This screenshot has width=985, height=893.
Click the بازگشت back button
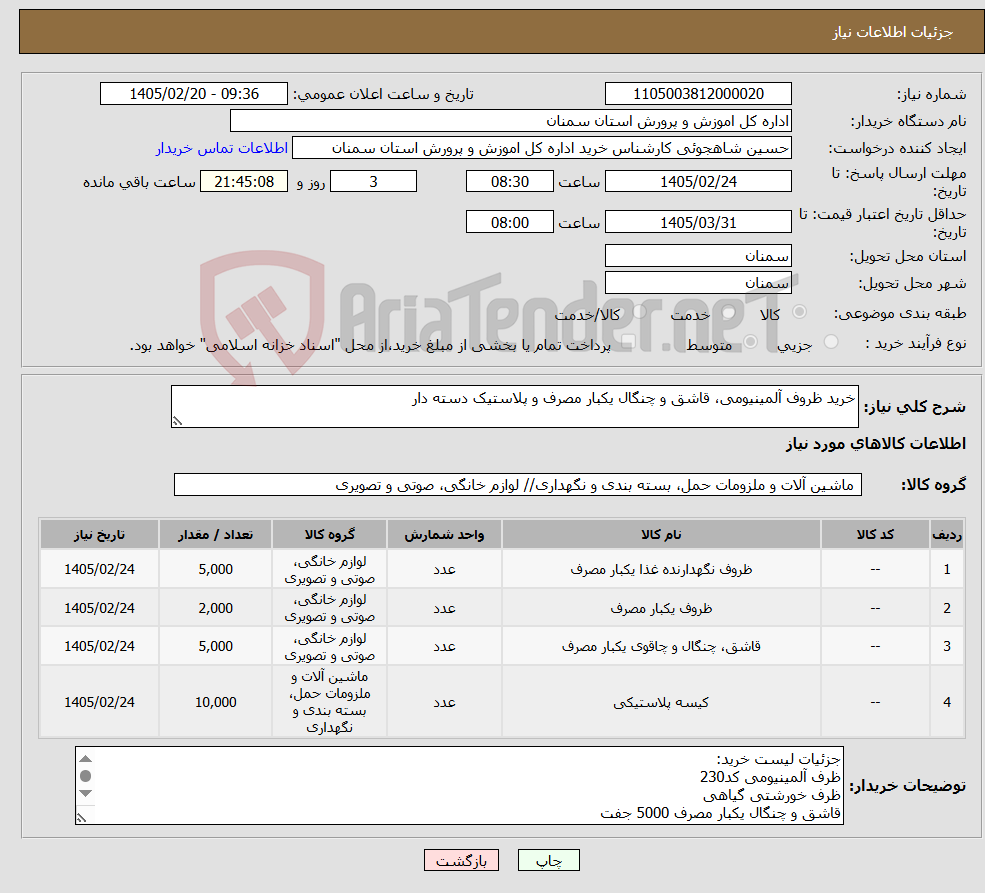(461, 860)
